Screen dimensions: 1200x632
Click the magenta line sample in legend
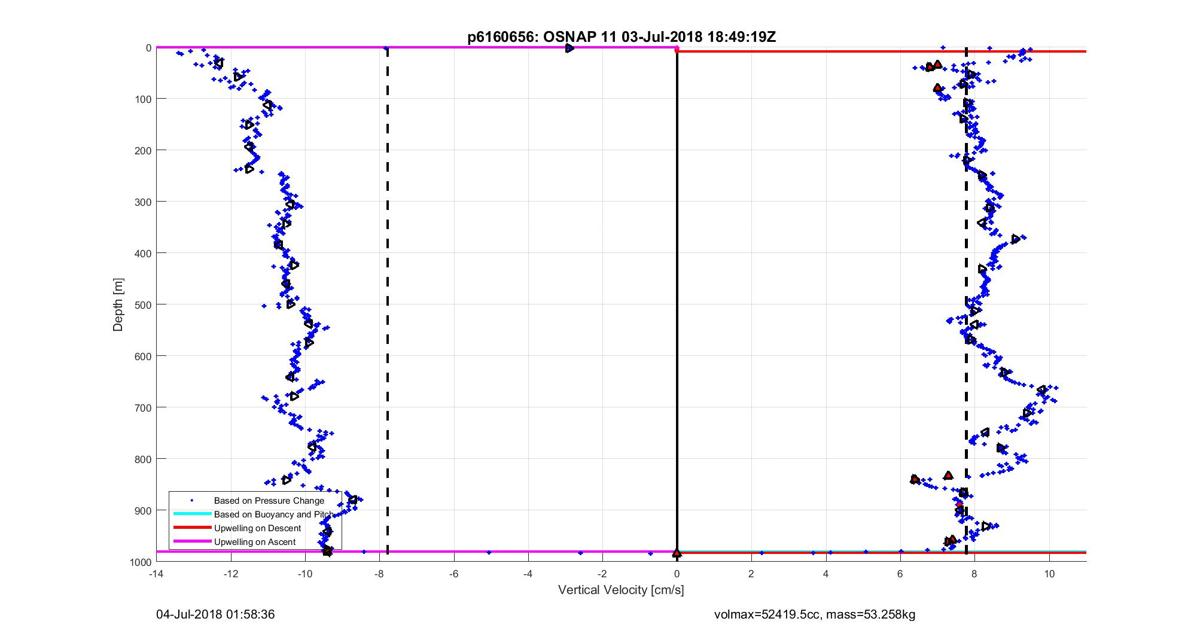190,542
